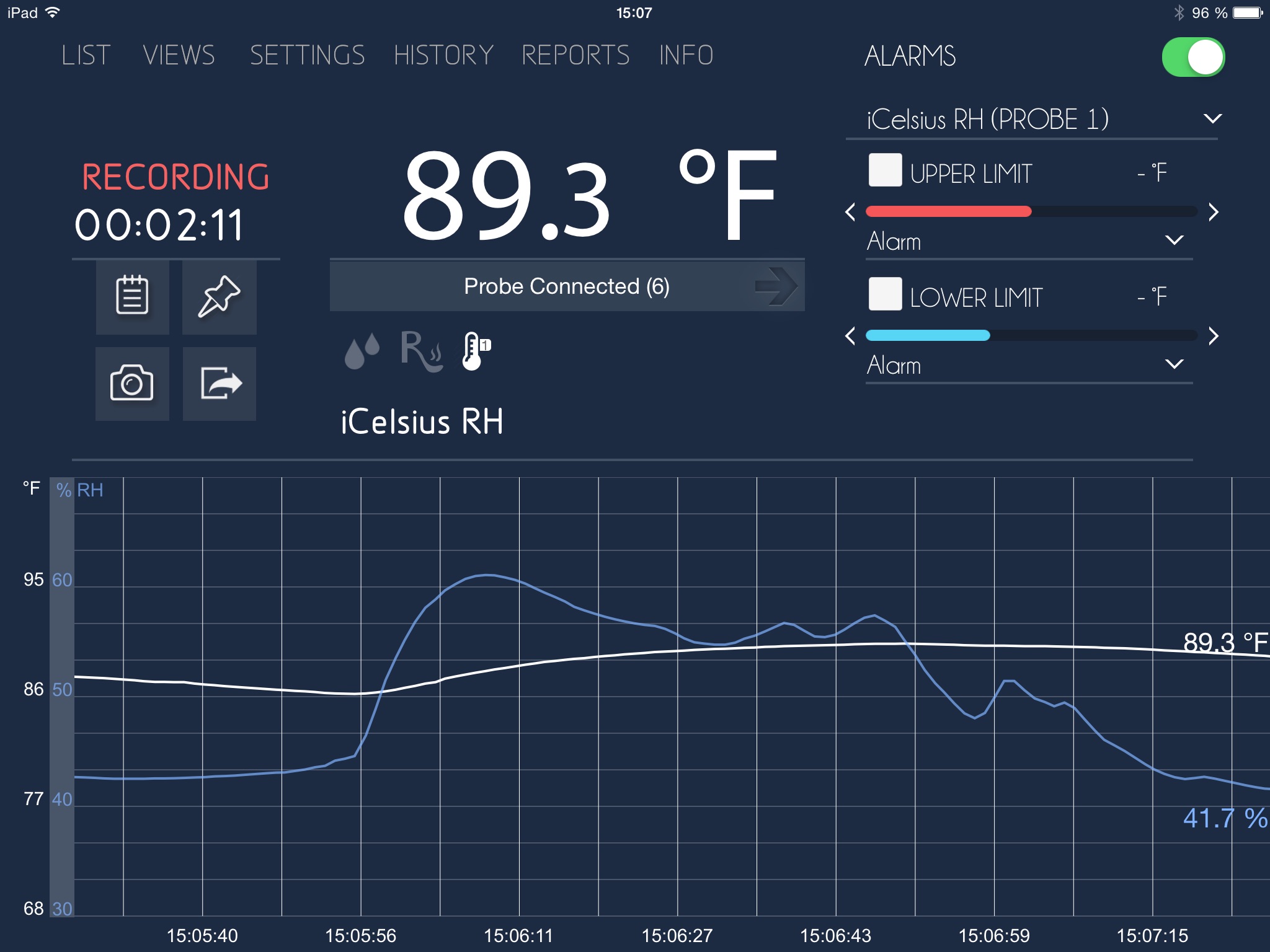
Task: Open Alarm dropdown under lower limit
Action: coord(1174,364)
